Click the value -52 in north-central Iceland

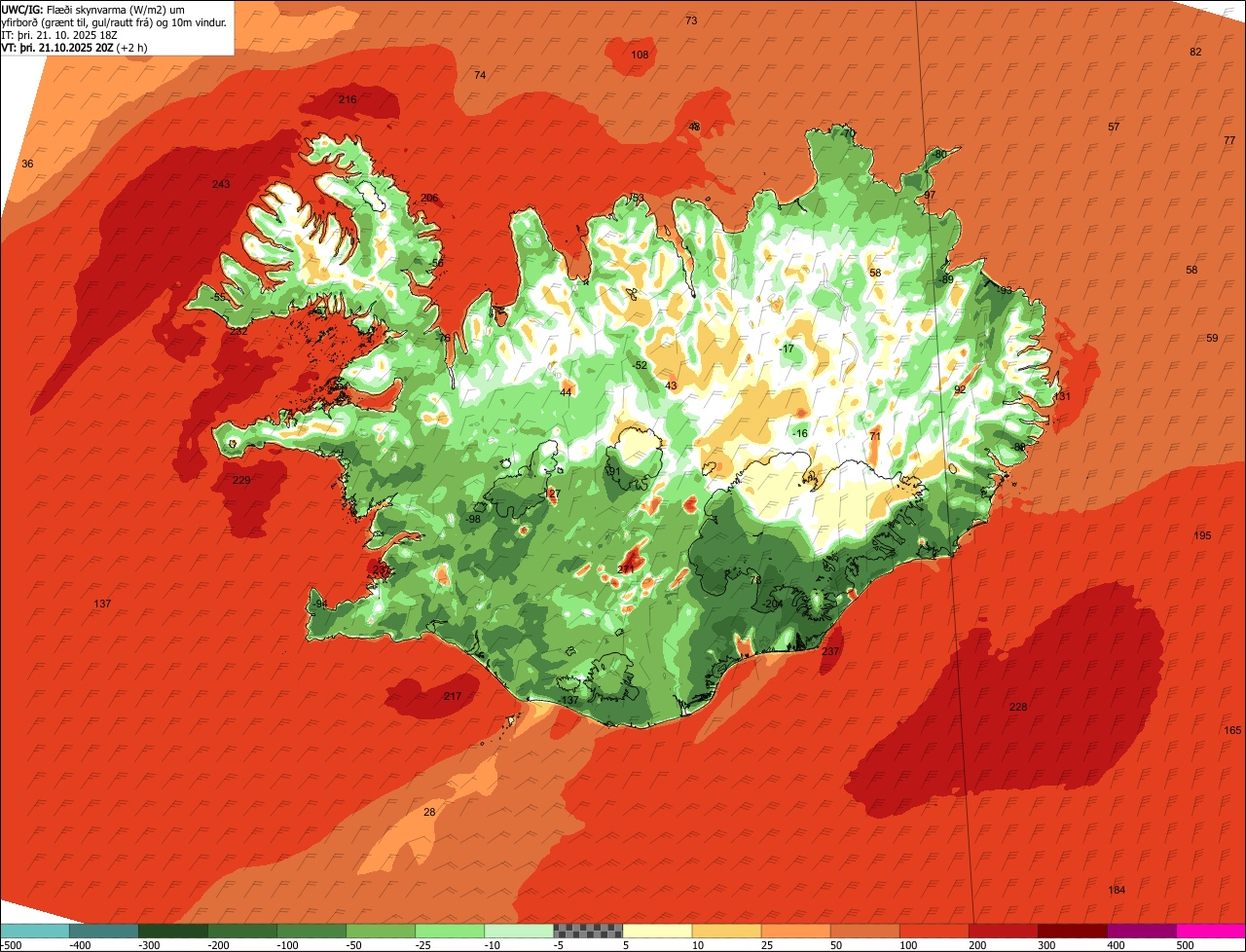[x=640, y=366]
